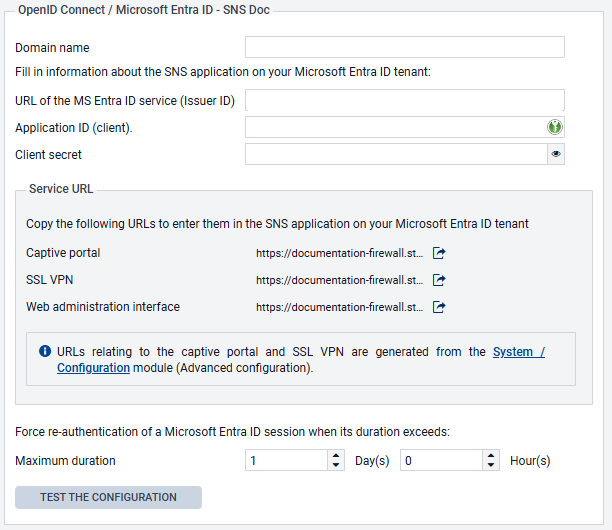
Task: Click the URL of MS Entra ID service field
Action: 405,100
